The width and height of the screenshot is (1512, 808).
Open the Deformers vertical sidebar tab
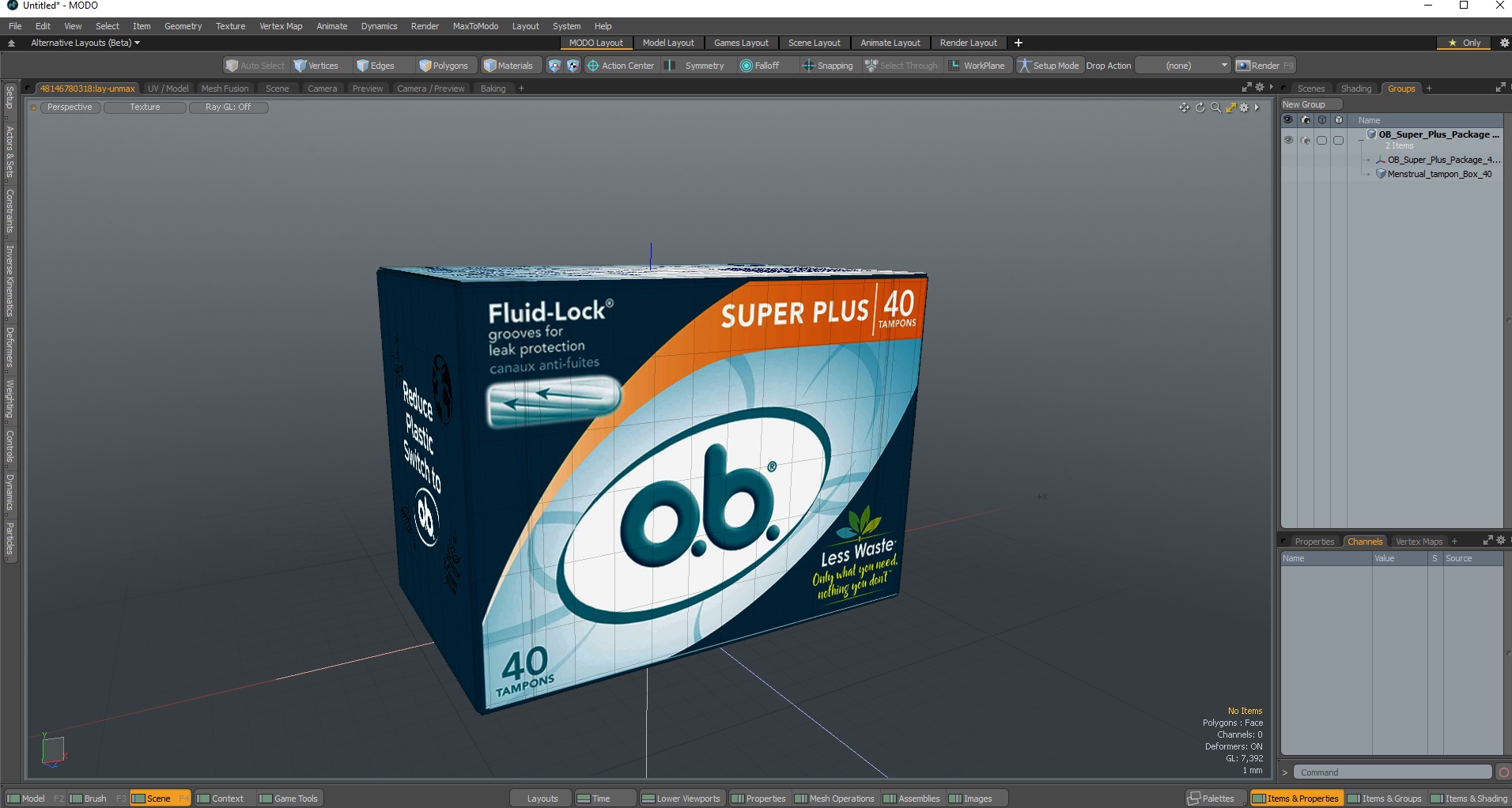(9, 347)
